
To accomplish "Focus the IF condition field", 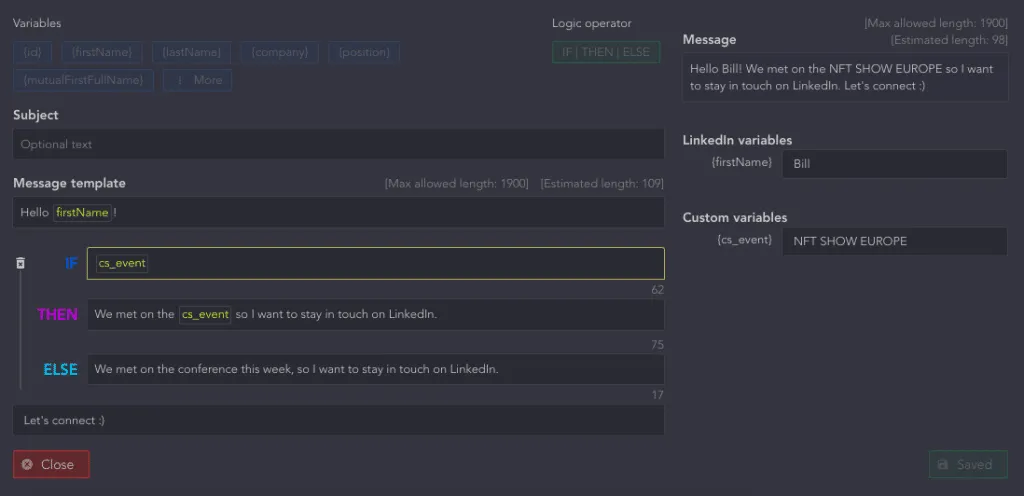I will pyautogui.click(x=376, y=264).
